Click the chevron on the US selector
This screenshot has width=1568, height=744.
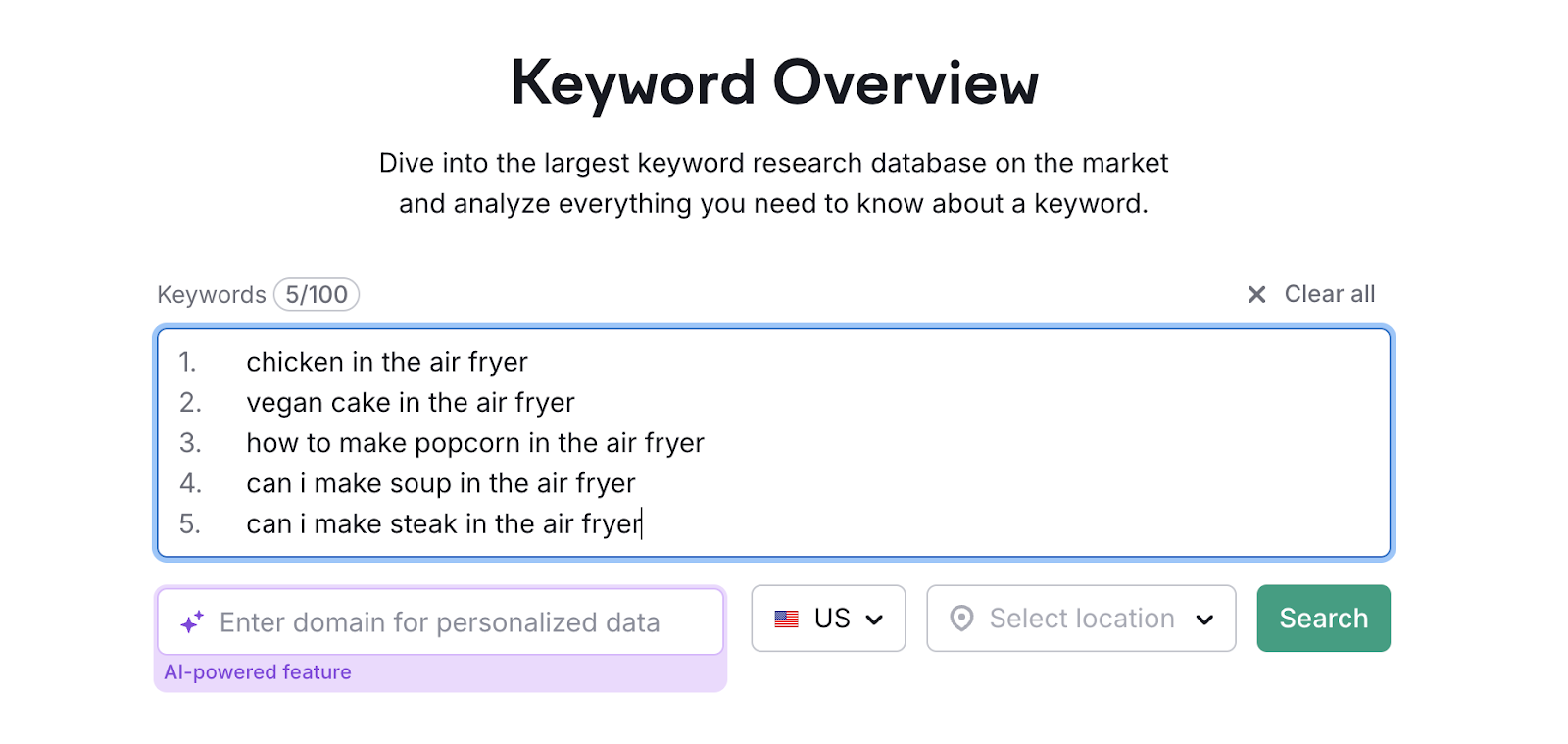[875, 619]
